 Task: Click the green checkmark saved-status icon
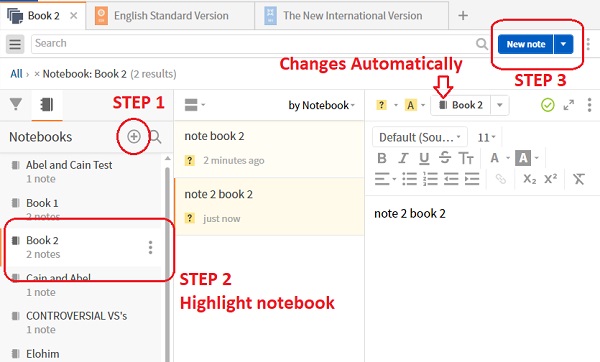(548, 105)
